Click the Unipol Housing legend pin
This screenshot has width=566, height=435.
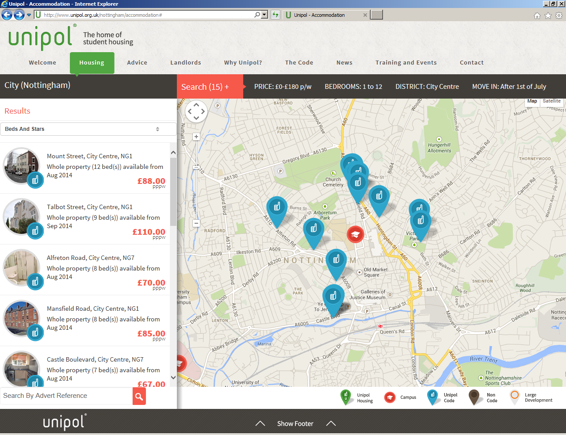click(x=346, y=397)
